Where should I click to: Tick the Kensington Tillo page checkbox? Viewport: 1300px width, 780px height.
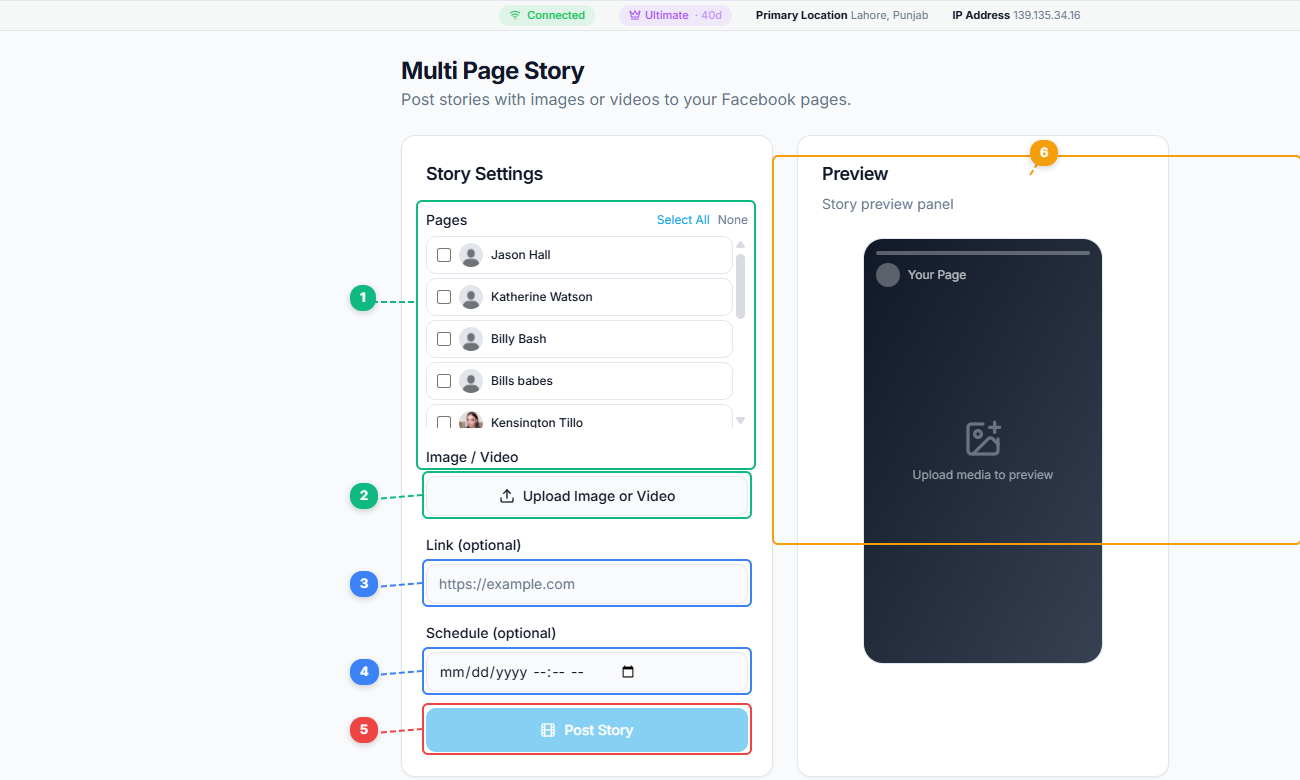click(x=444, y=422)
